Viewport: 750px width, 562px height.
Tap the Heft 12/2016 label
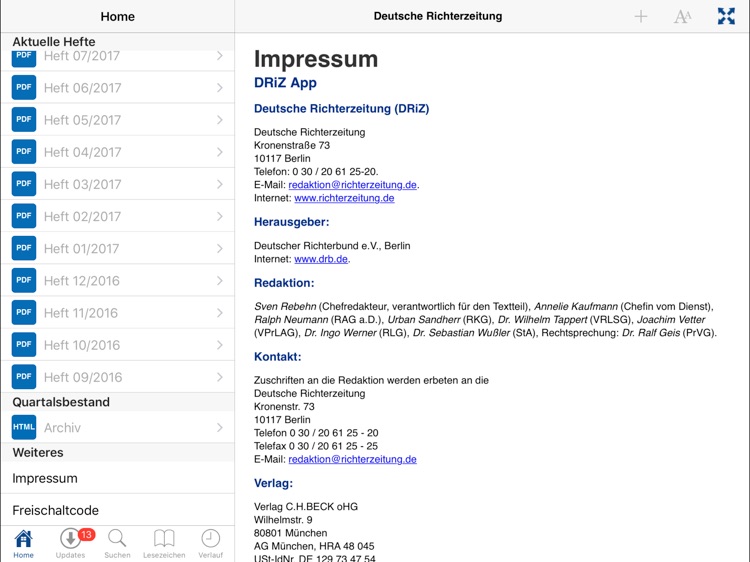tap(82, 281)
